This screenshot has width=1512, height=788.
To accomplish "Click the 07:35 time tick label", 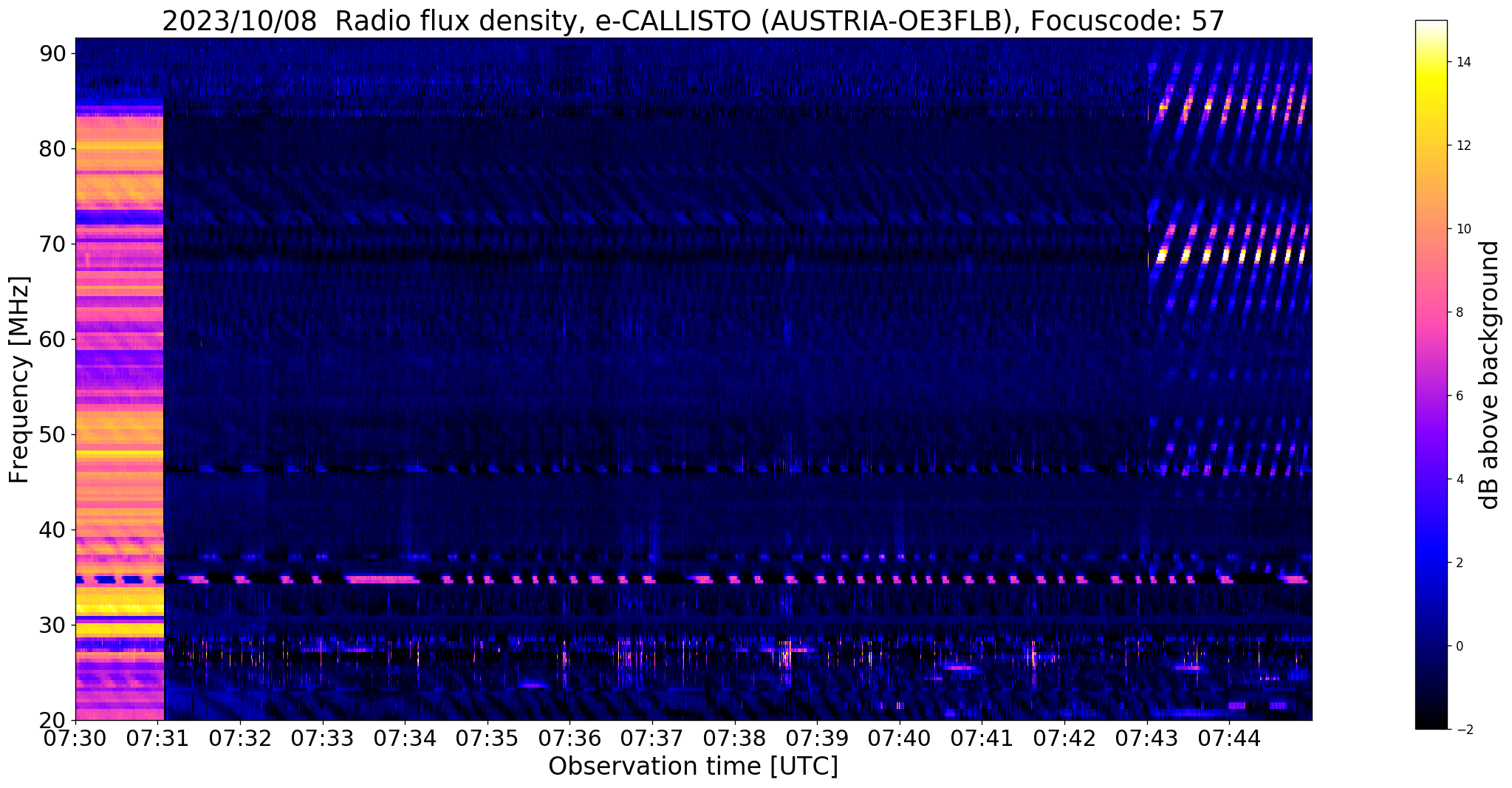I will pyautogui.click(x=488, y=738).
